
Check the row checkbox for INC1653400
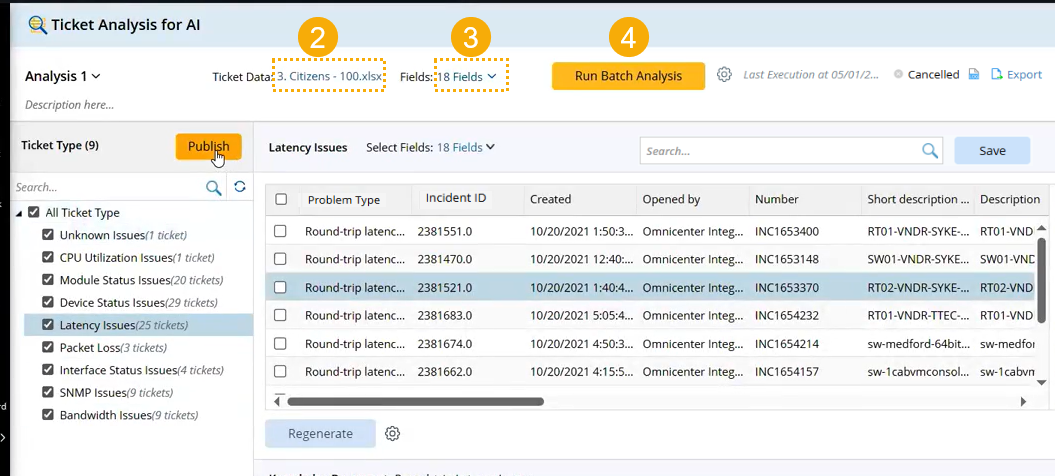click(281, 231)
